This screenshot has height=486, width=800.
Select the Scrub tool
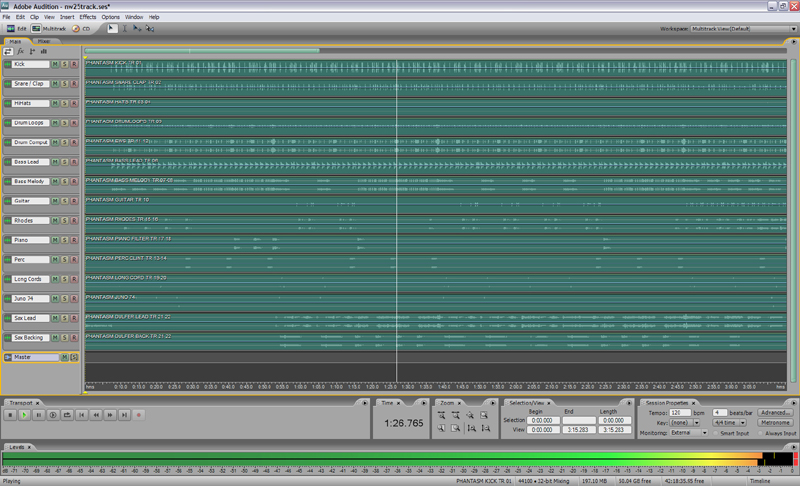149,29
